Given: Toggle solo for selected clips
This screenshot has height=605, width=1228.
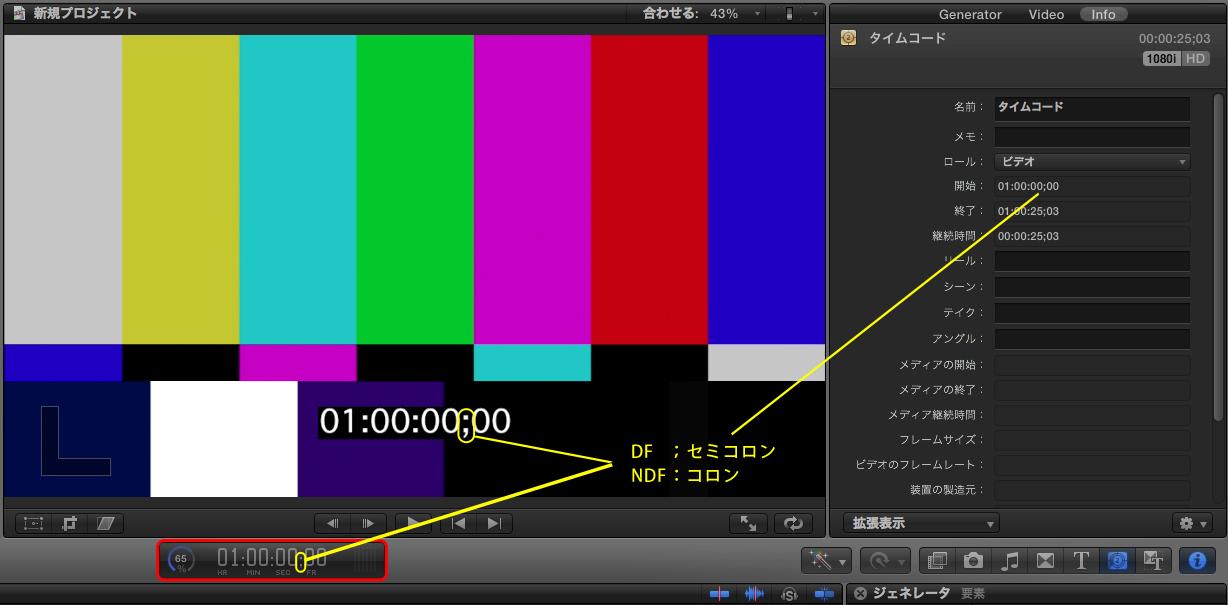Looking at the screenshot, I should point(789,594).
